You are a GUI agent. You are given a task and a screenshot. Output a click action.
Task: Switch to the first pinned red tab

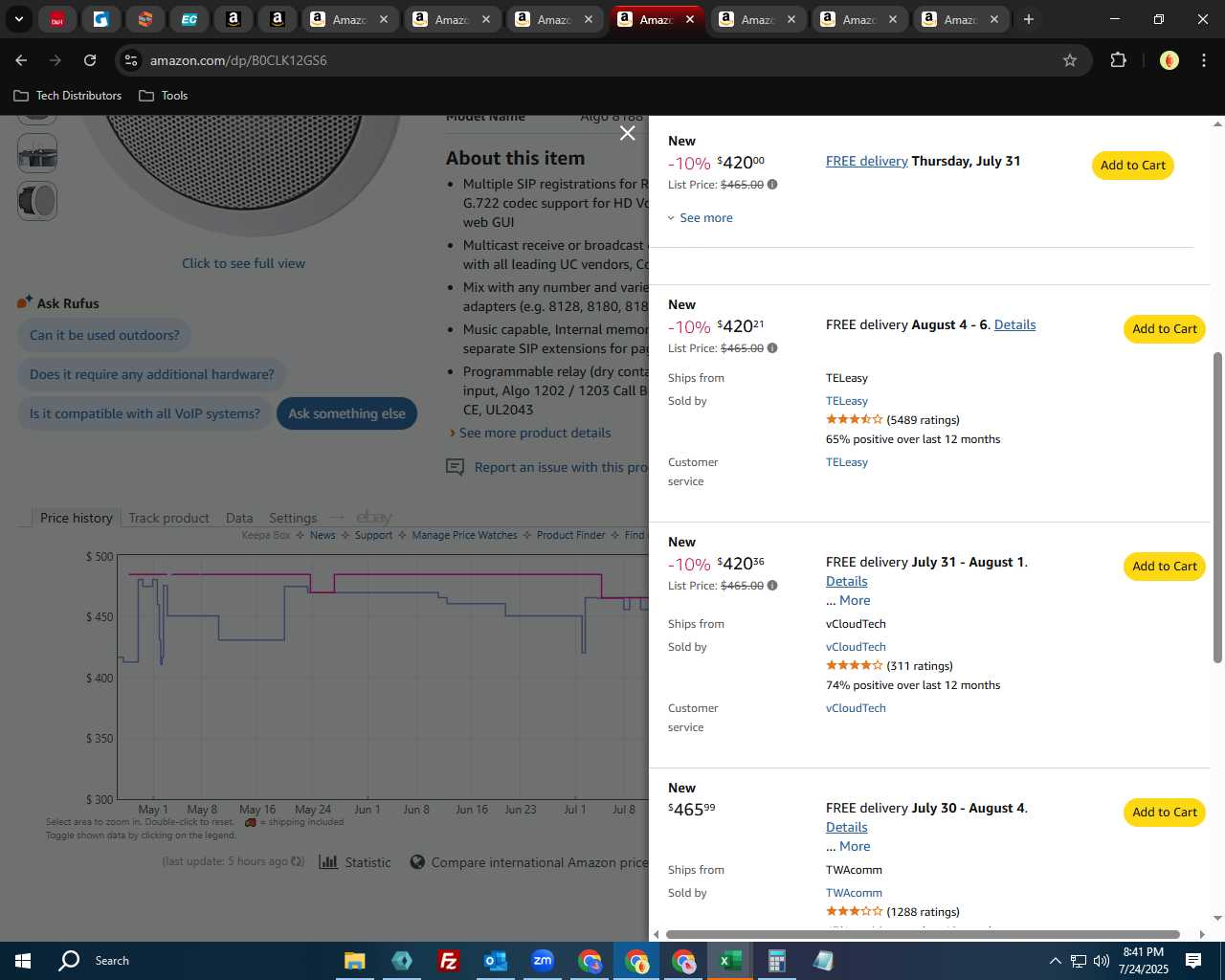(57, 19)
